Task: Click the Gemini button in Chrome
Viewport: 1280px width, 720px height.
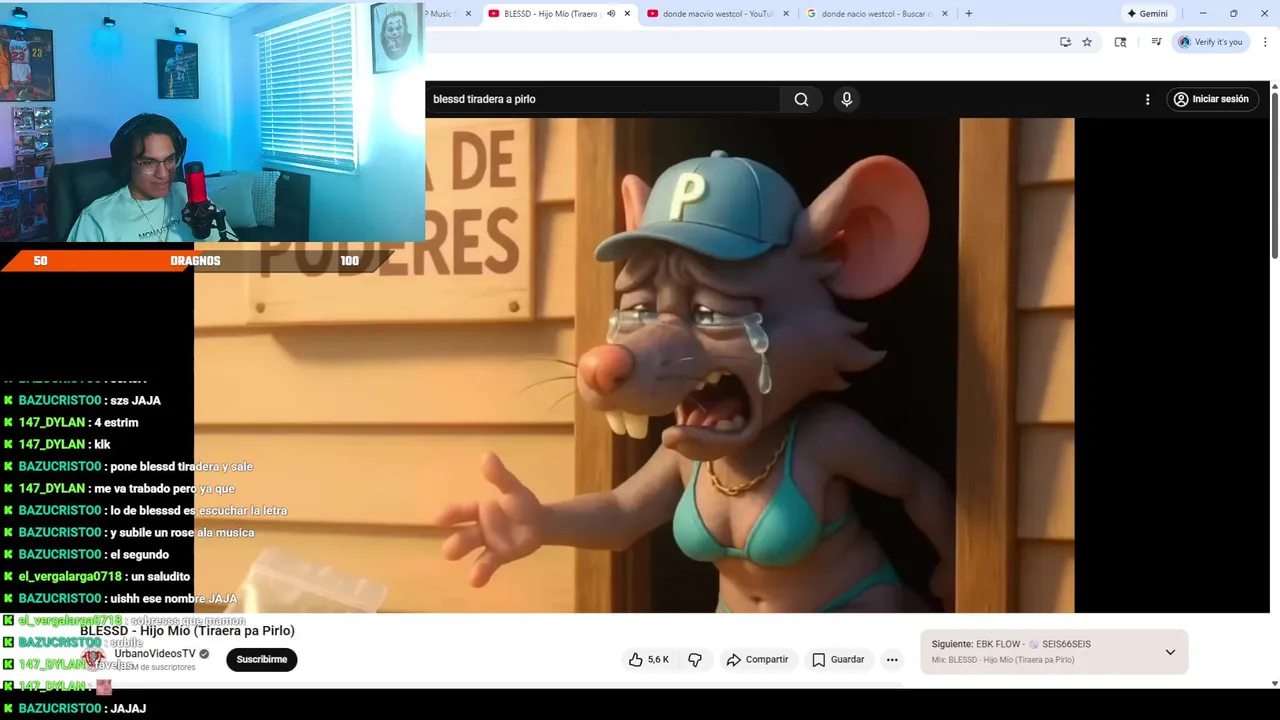Action: pos(1147,14)
